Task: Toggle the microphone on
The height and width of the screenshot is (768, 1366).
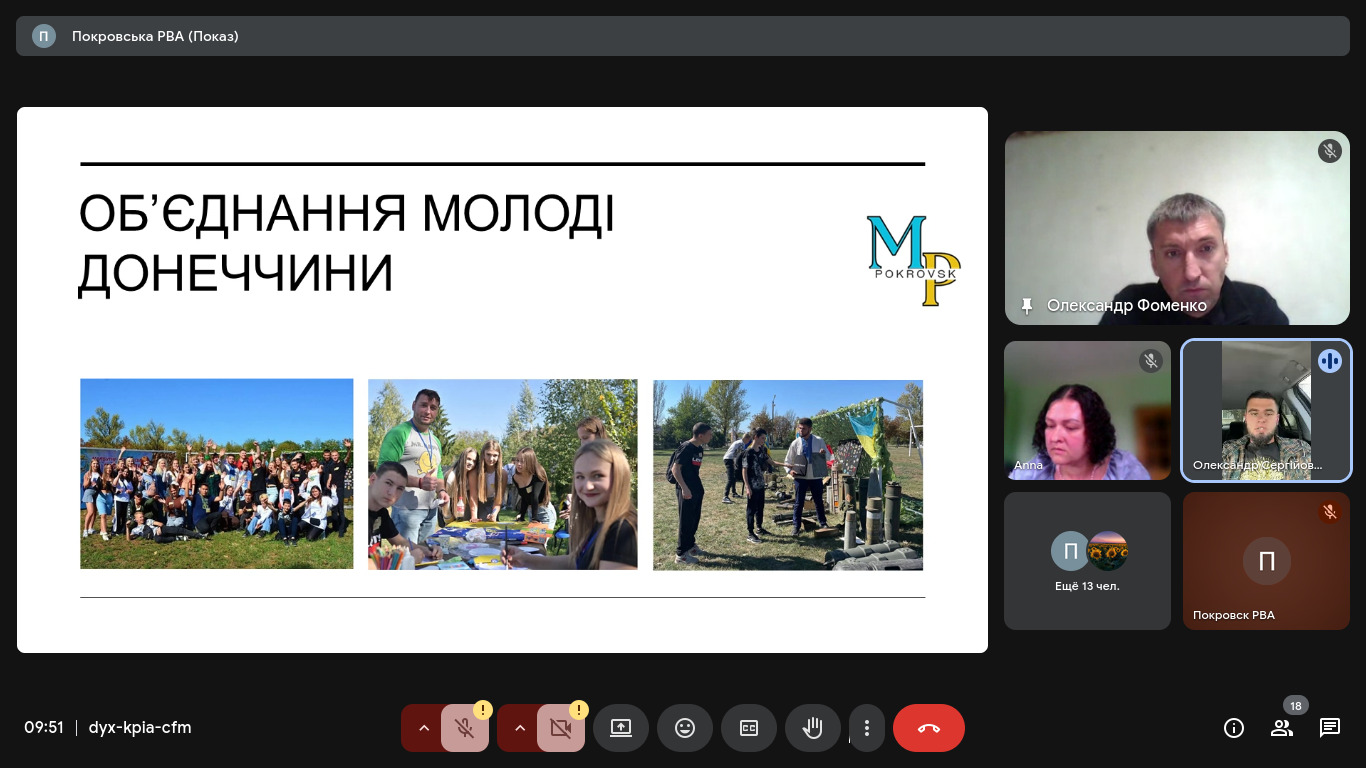Action: (465, 728)
